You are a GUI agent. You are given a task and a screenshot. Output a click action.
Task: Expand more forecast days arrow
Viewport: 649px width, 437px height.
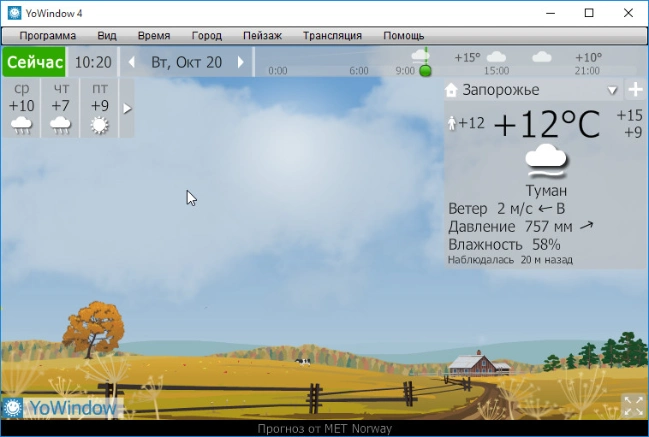point(127,108)
